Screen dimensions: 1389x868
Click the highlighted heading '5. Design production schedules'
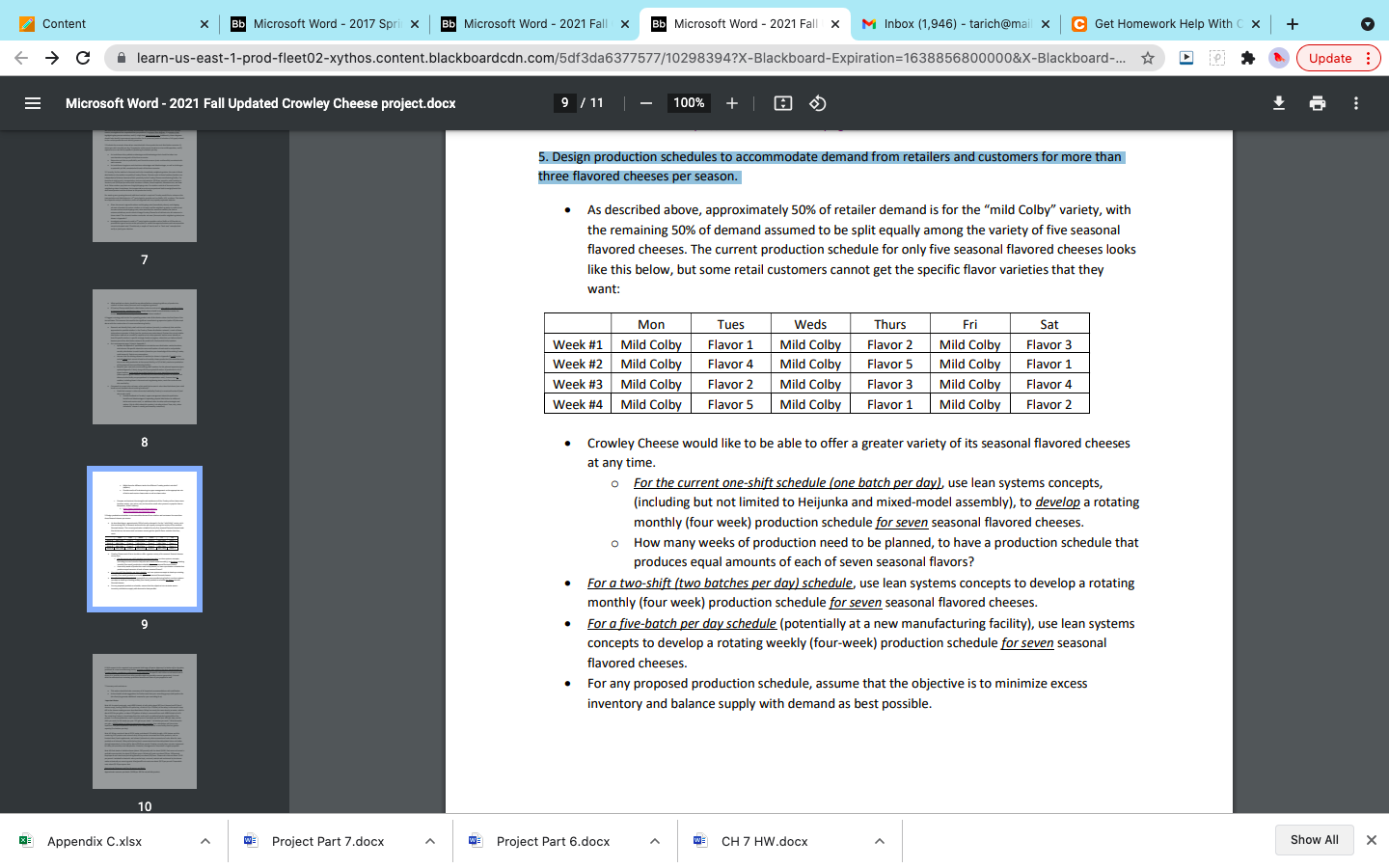pyautogui.click(x=831, y=166)
